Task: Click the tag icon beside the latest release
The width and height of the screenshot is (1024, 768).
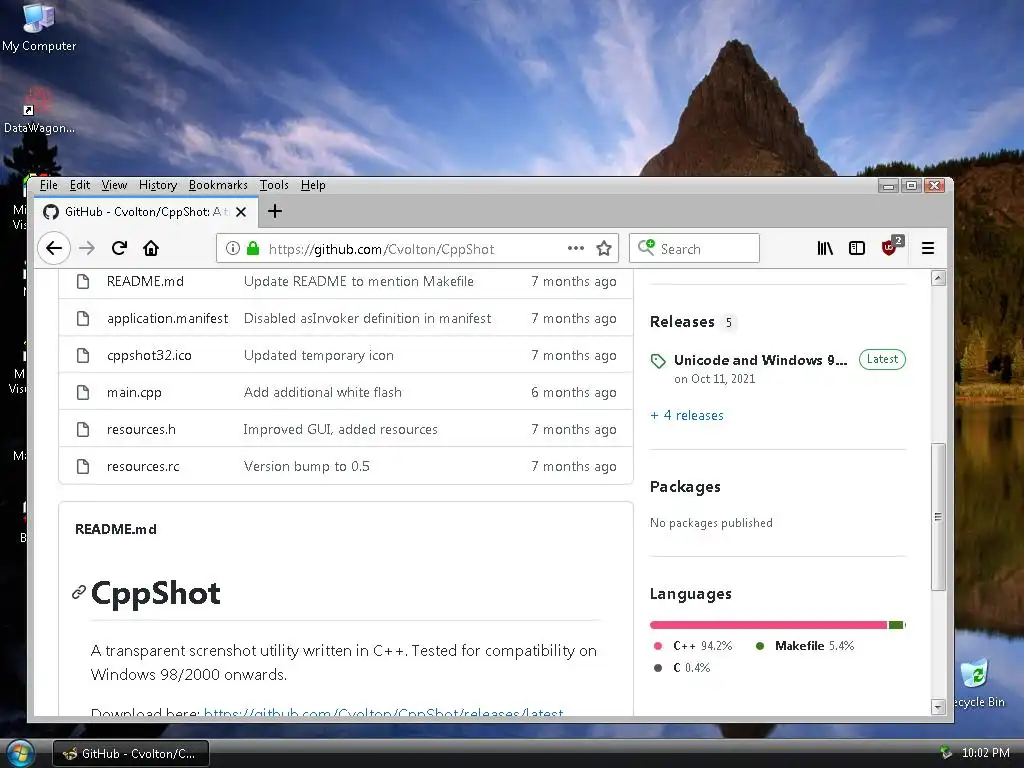Action: [x=658, y=360]
